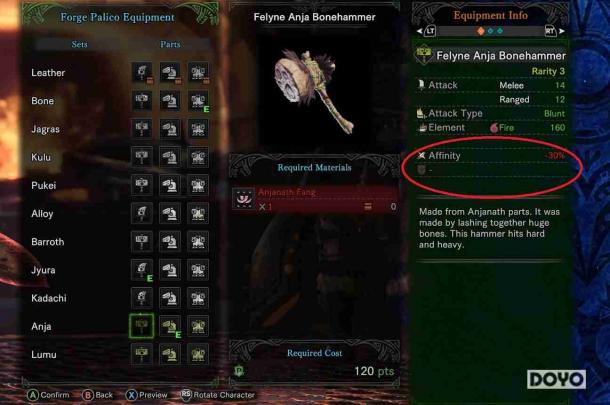Select the highlighted Anja hammer icon
The image size is (610, 405).
142,326
